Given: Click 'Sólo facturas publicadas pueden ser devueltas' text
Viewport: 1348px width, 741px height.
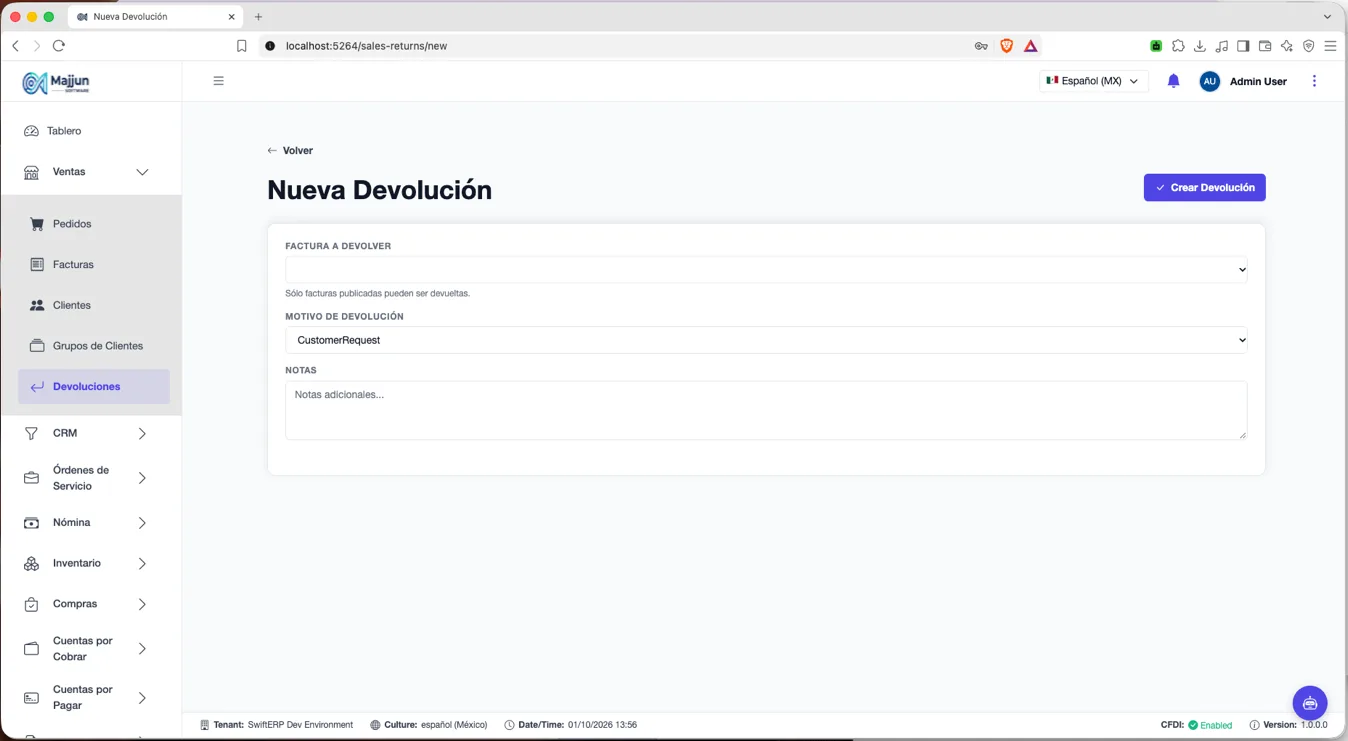Looking at the screenshot, I should (x=378, y=294).
